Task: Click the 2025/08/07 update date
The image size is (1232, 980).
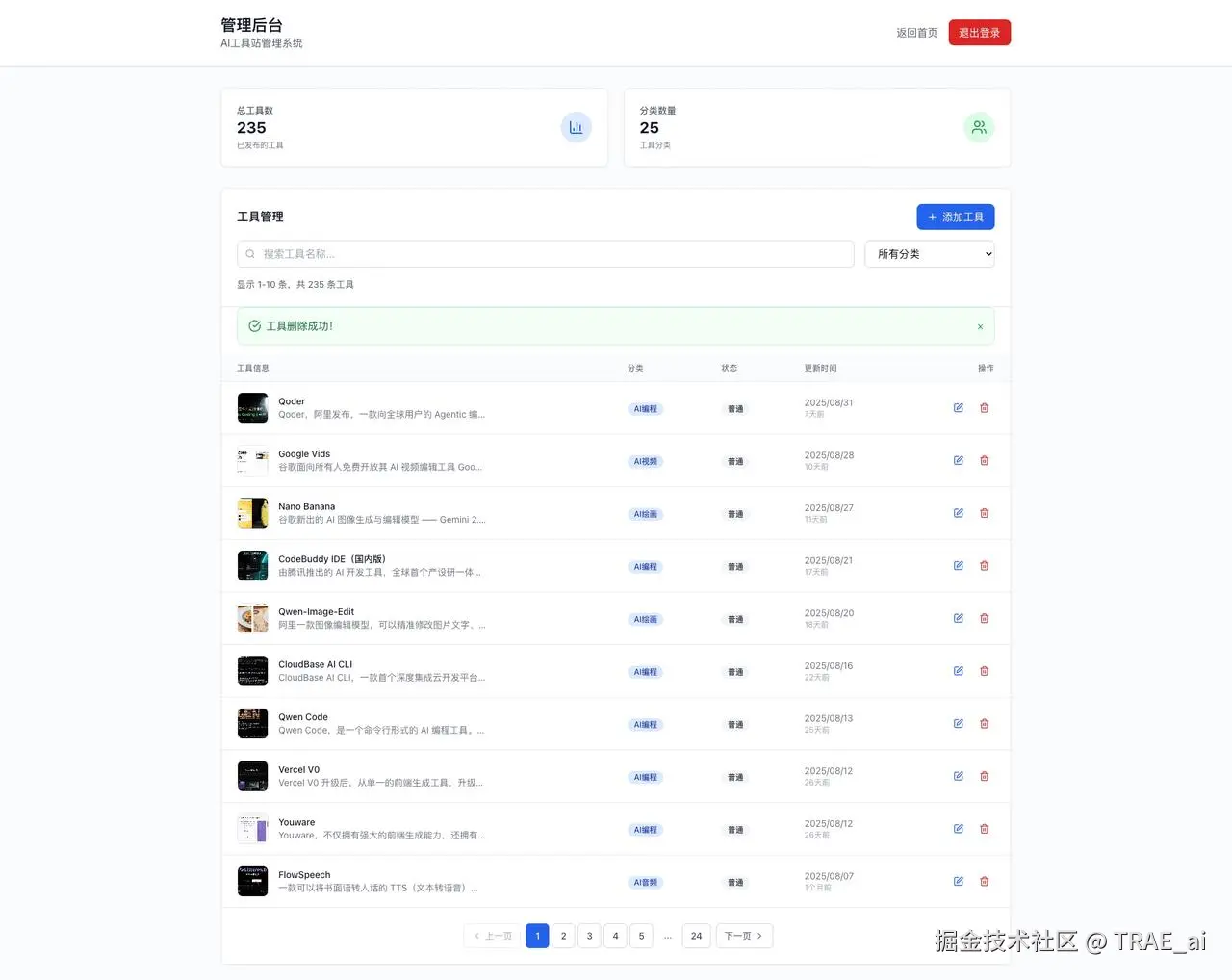Action: (829, 877)
